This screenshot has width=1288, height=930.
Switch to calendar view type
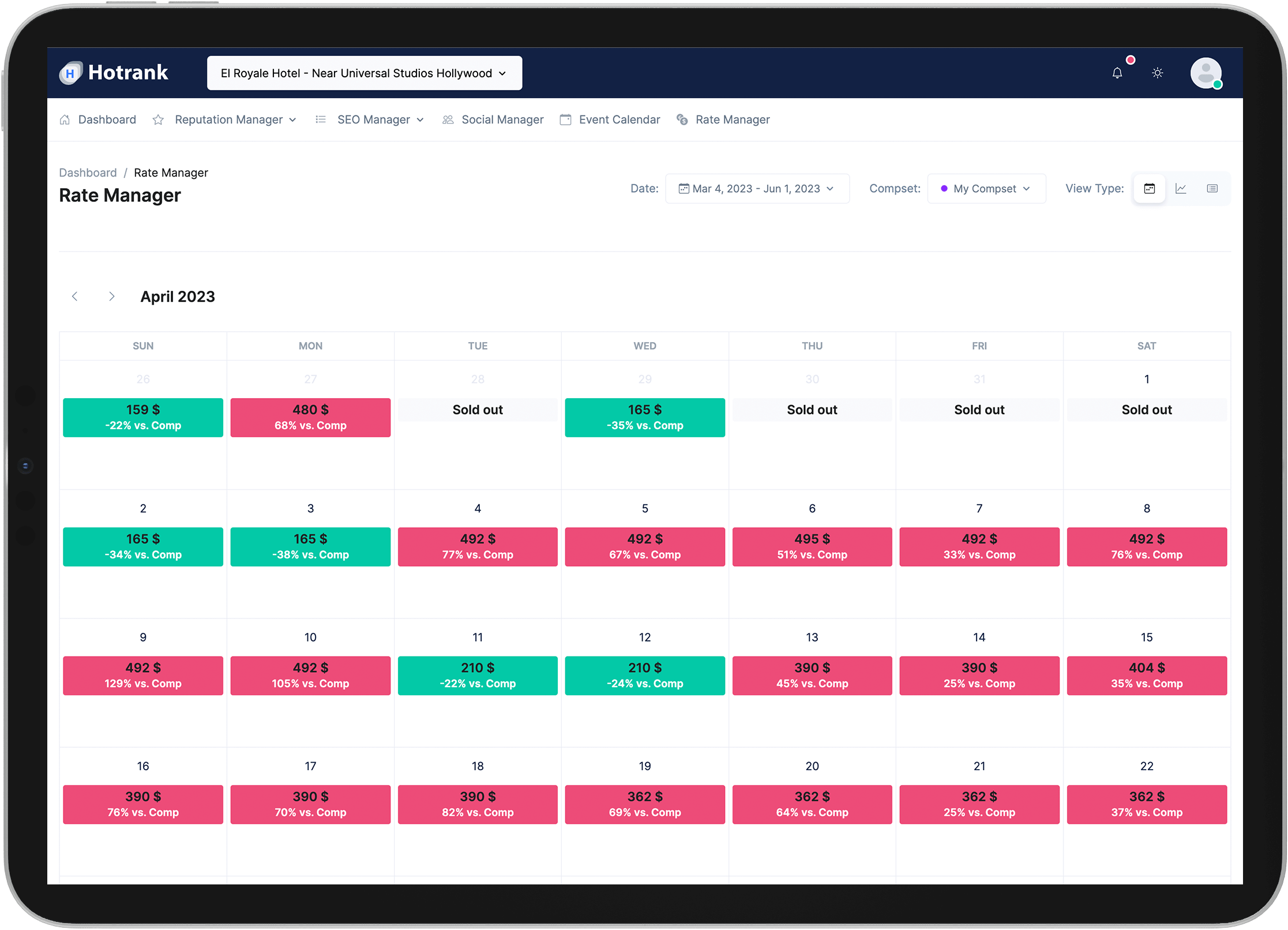pos(1149,189)
